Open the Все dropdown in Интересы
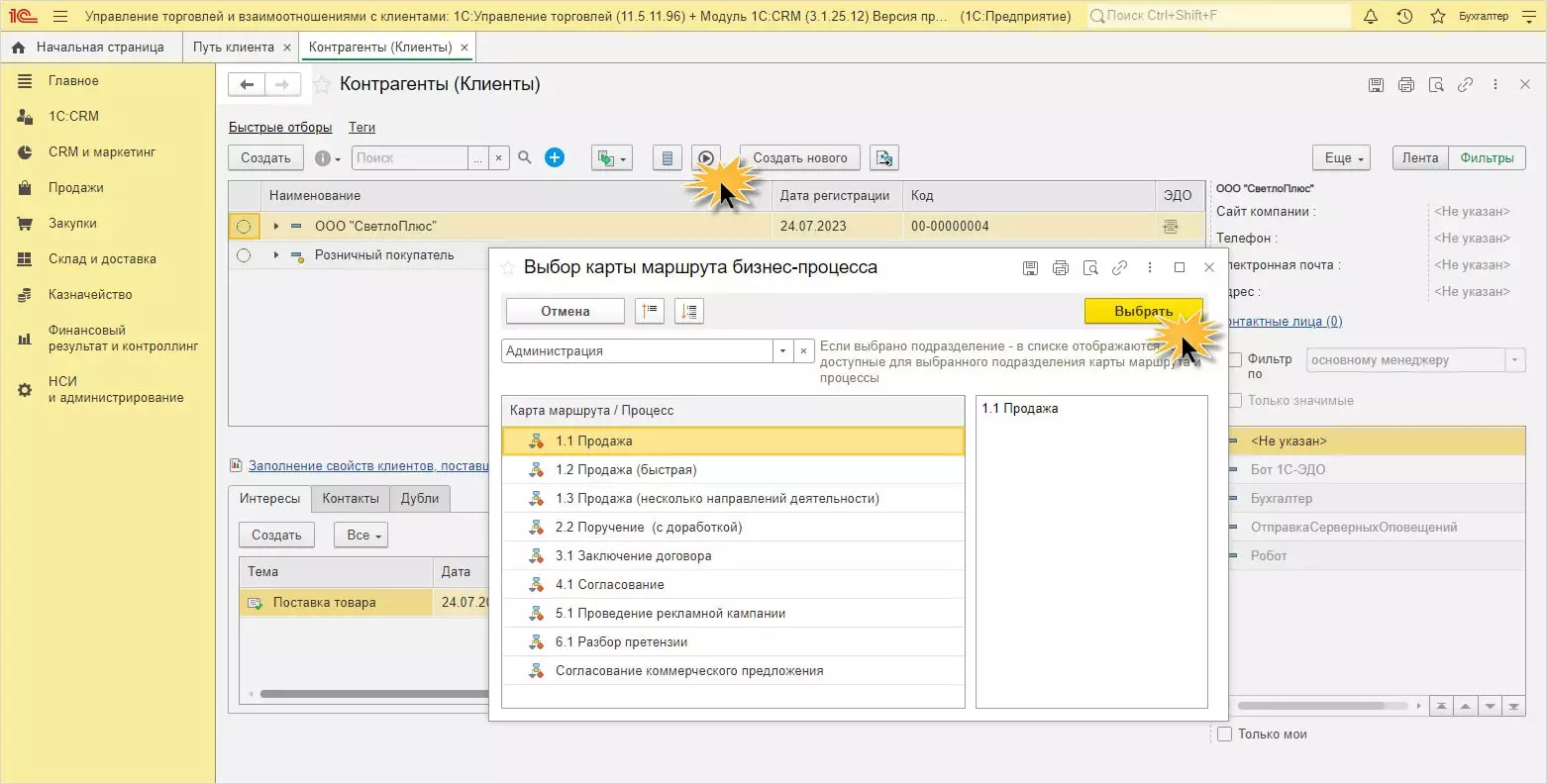Image resolution: width=1547 pixels, height=784 pixels. point(361,535)
